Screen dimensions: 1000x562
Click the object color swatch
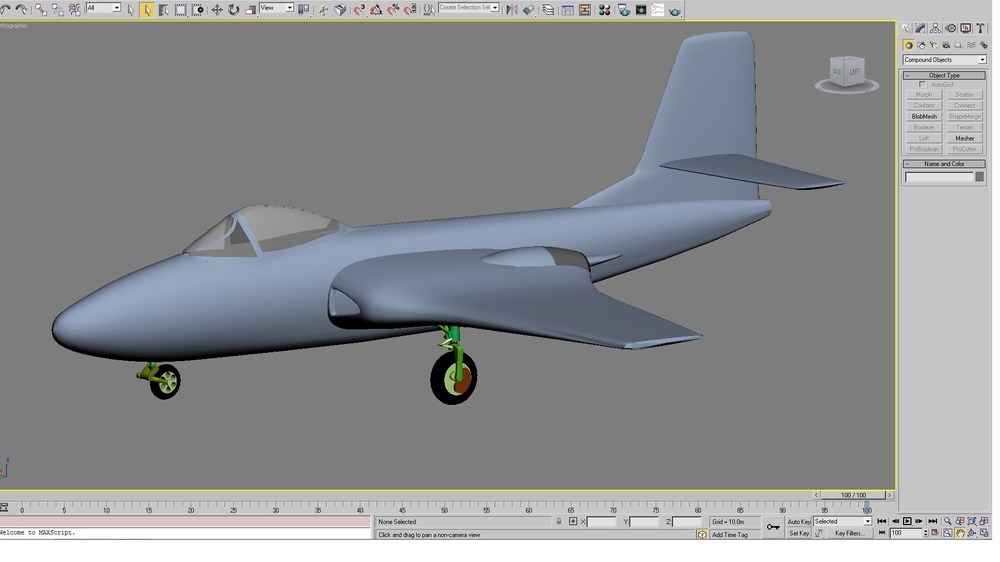tap(980, 177)
